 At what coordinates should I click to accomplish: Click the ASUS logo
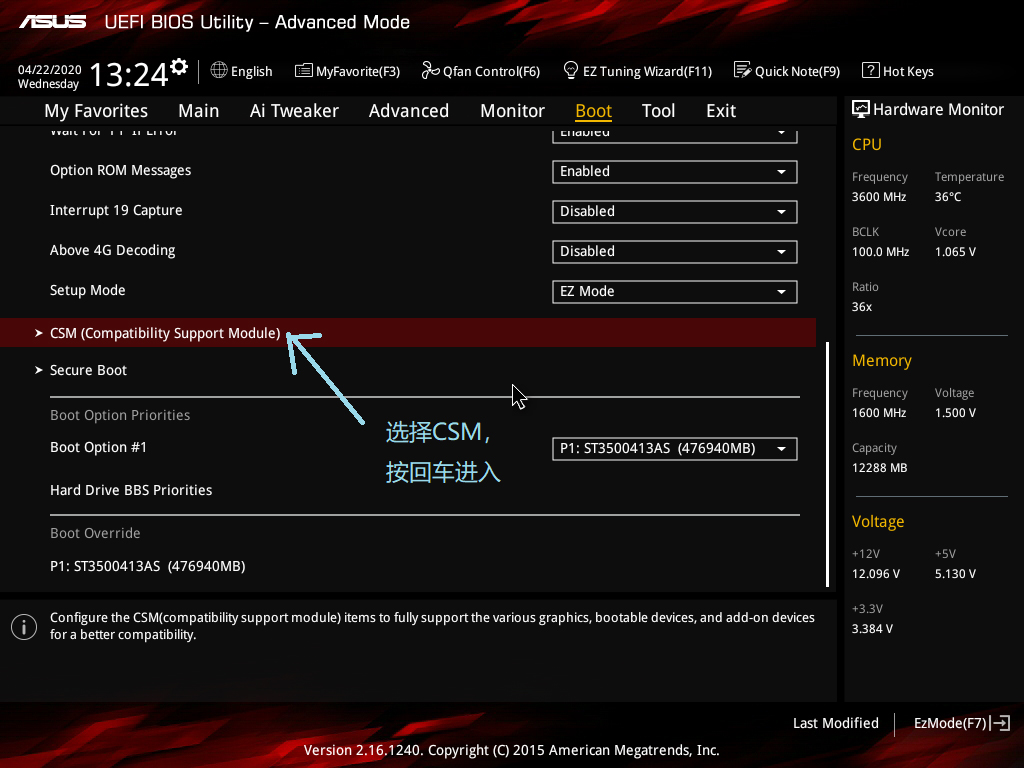[x=52, y=22]
